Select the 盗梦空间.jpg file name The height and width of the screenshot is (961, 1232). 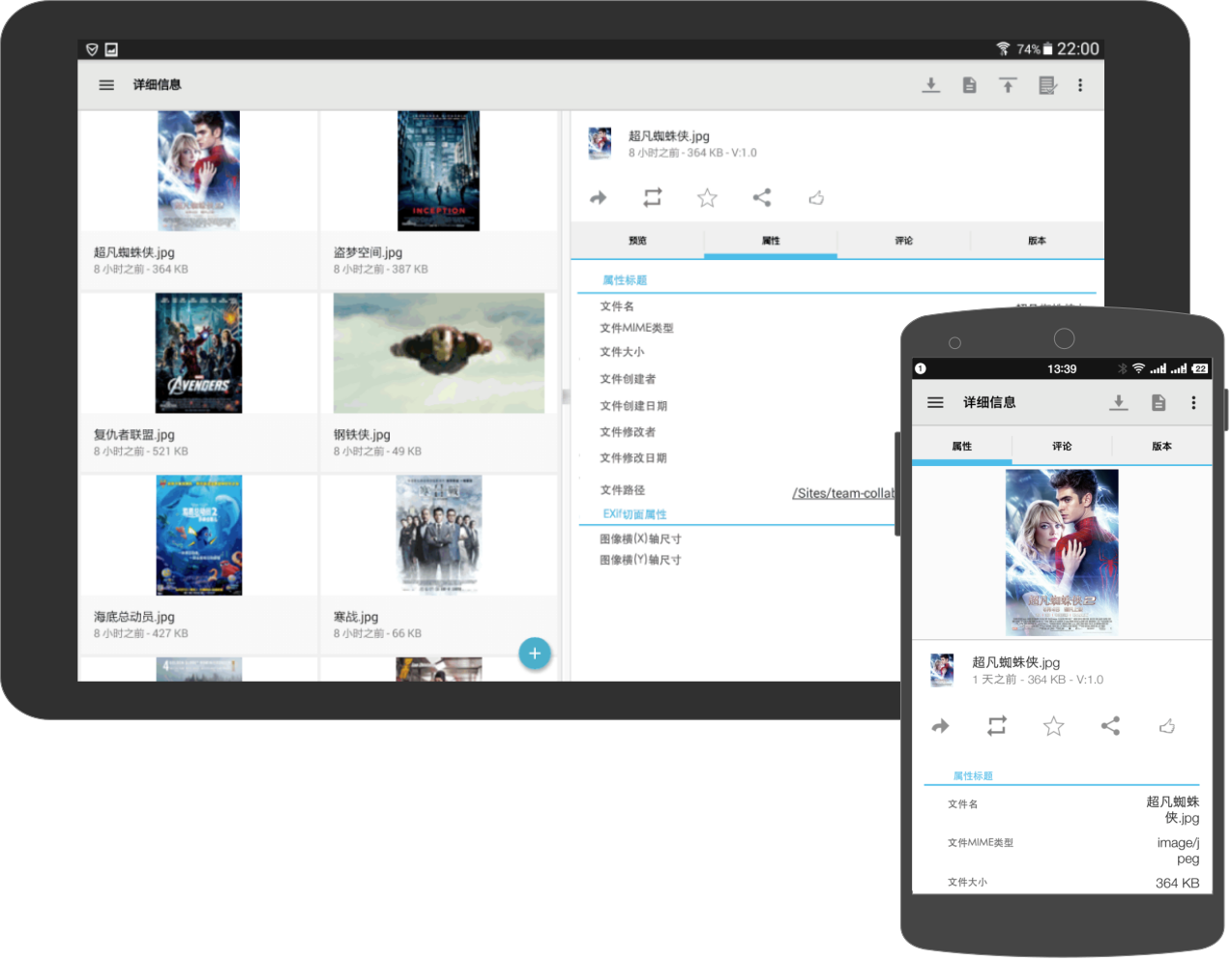tap(367, 252)
